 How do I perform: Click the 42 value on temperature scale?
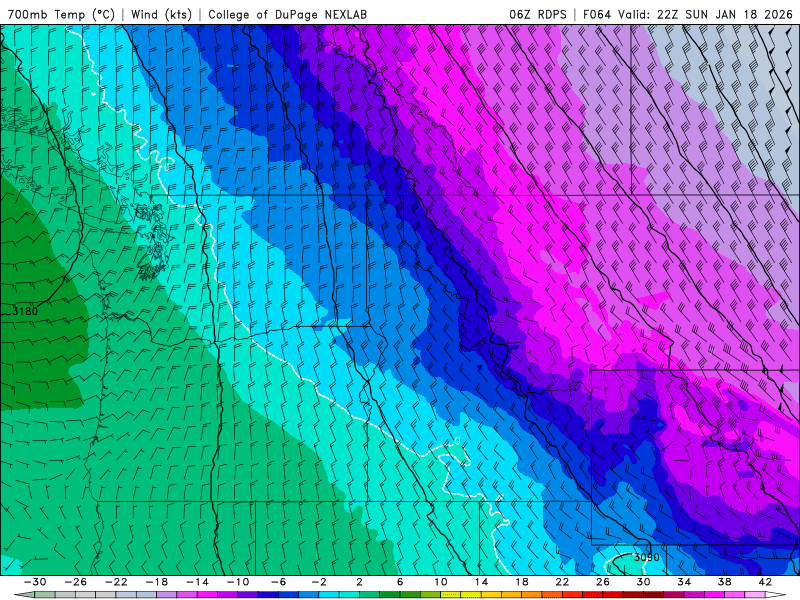[x=765, y=582]
